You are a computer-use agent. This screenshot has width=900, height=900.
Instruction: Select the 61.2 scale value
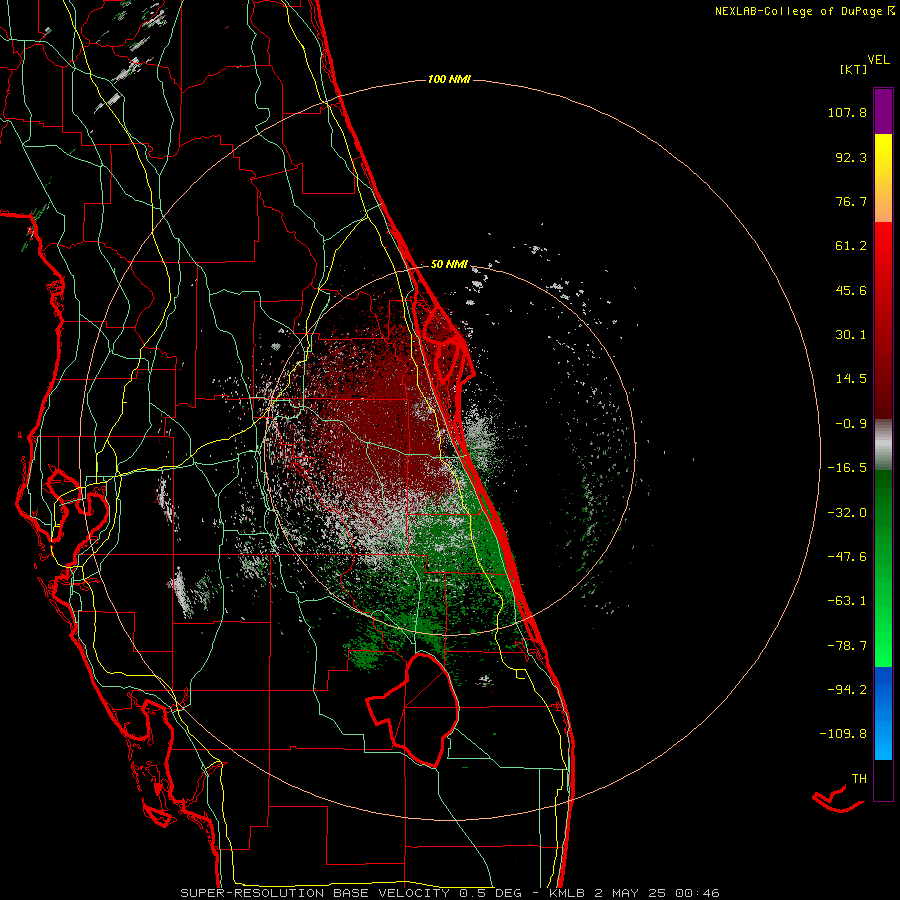[x=851, y=246]
